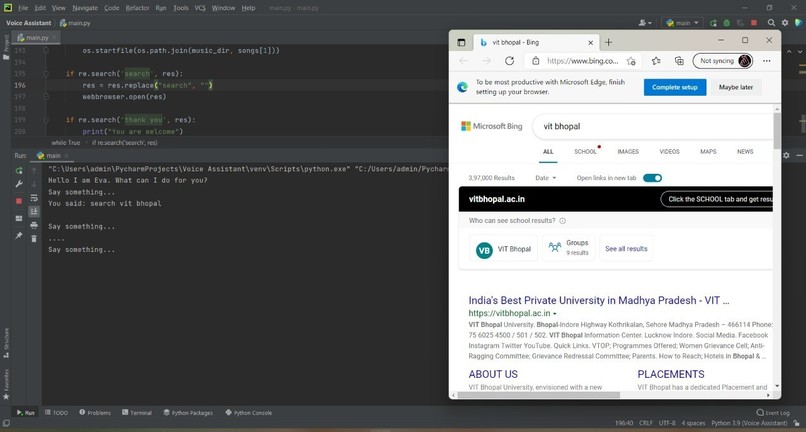
Task: Click the Bing search box with vit bhopal
Action: click(x=653, y=127)
